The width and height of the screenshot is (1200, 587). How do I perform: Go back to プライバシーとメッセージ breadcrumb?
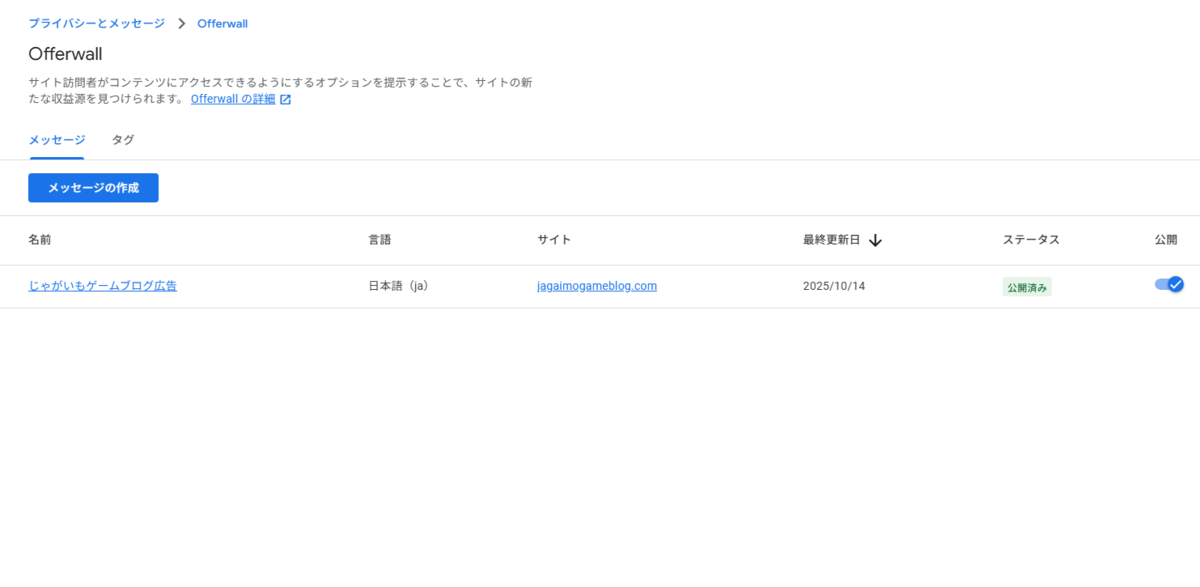96,23
